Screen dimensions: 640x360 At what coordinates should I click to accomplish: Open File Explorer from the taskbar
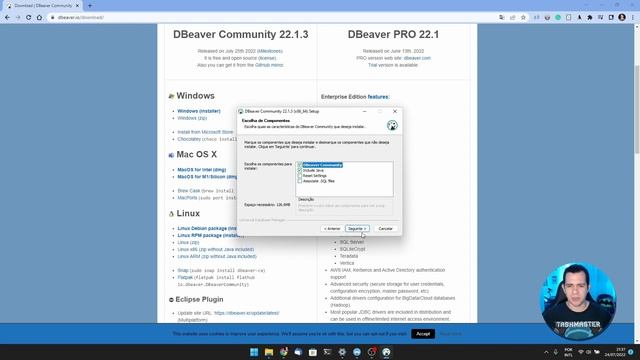pyautogui.click(x=269, y=352)
